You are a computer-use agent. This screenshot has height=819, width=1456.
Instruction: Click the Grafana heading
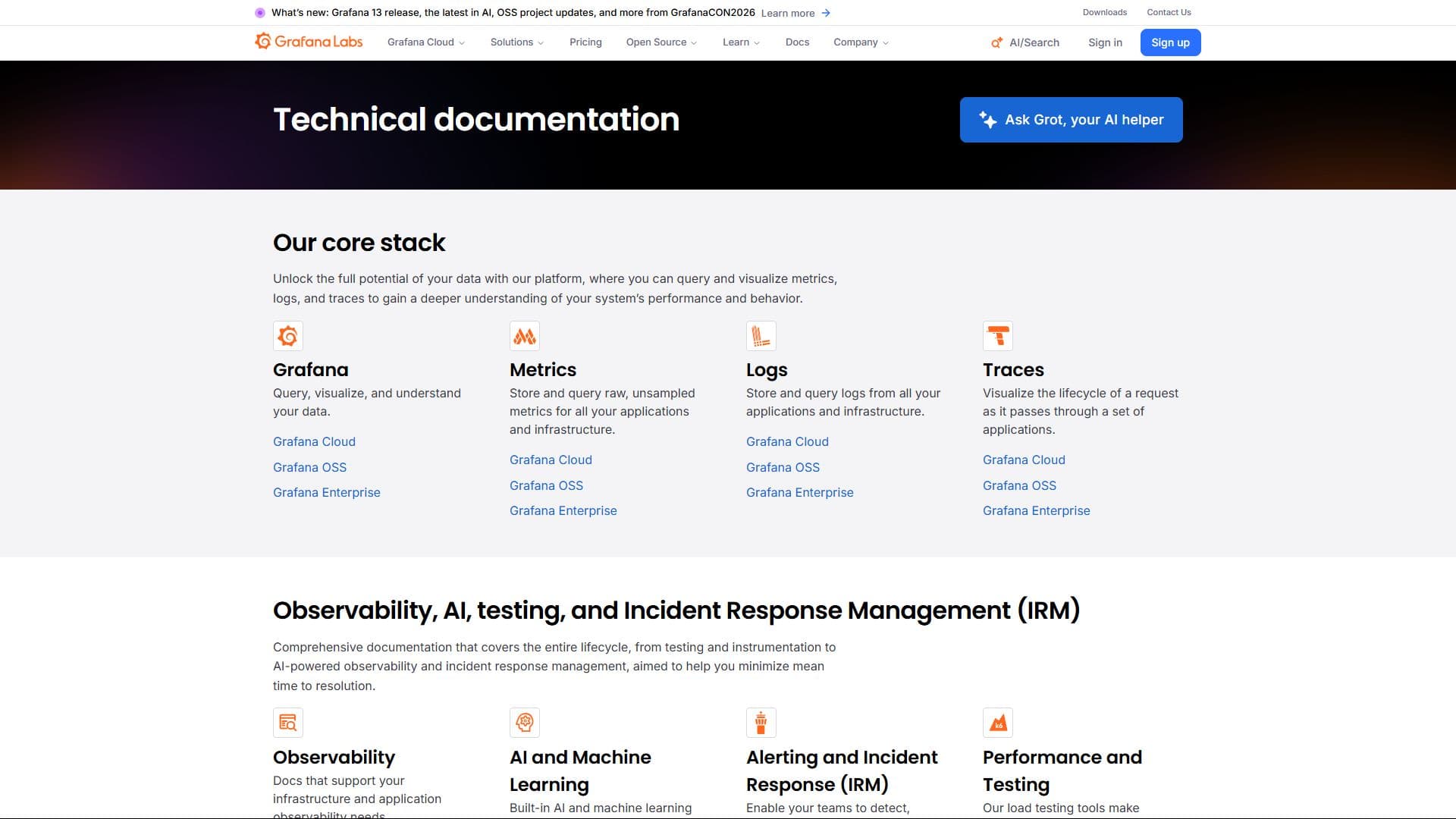(311, 369)
